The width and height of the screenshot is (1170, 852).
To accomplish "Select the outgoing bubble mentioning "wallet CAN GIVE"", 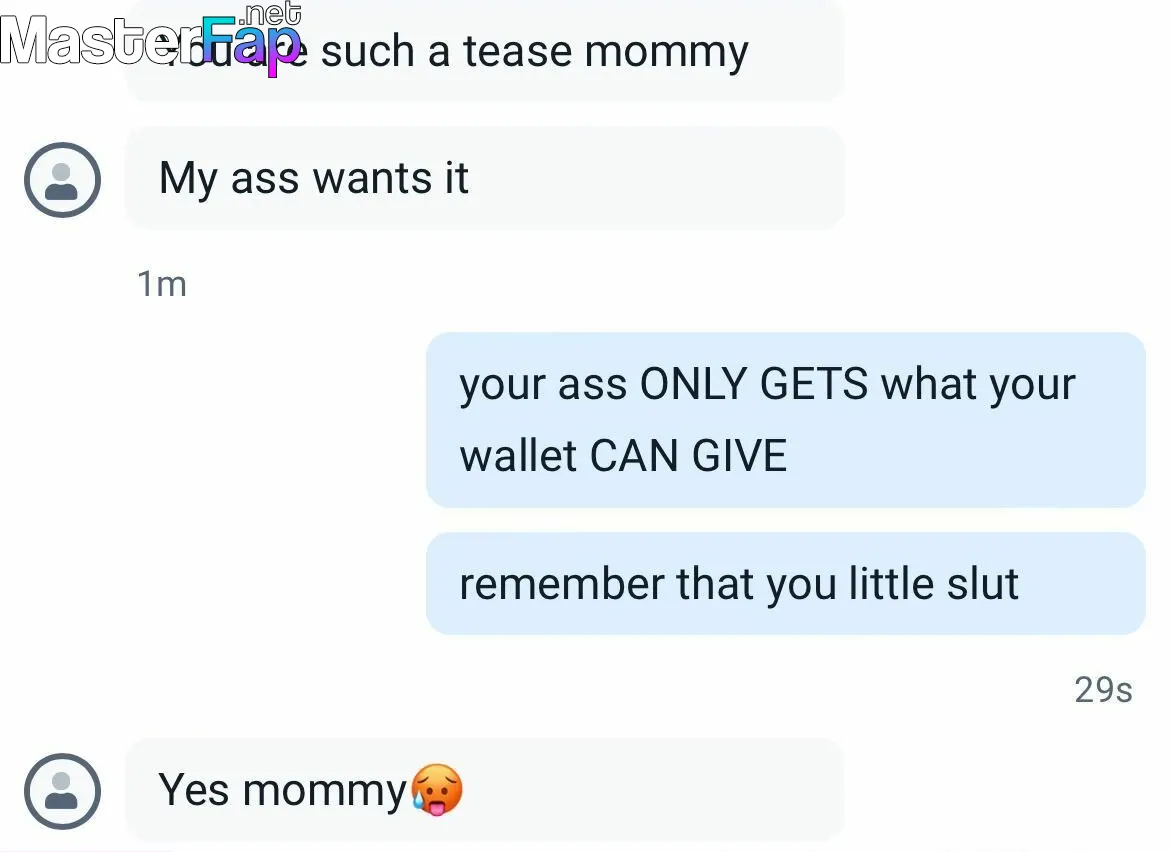I will (x=786, y=420).
